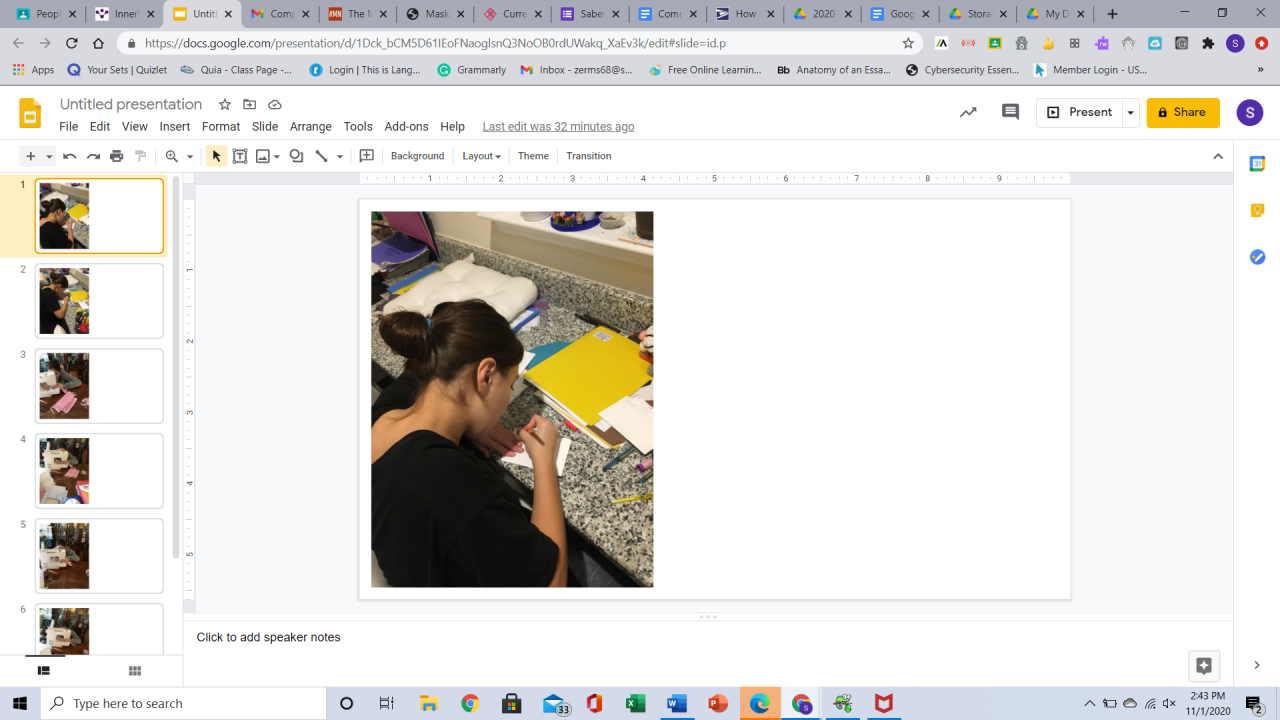Click the Explore button at bottom right
The image size is (1280, 720).
coord(1204,665)
